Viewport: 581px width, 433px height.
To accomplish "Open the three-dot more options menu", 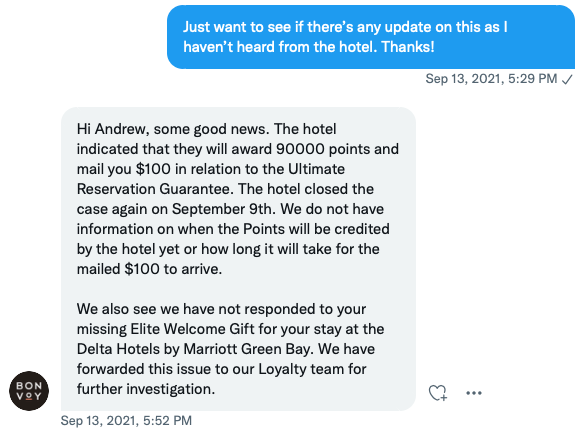I will point(474,393).
